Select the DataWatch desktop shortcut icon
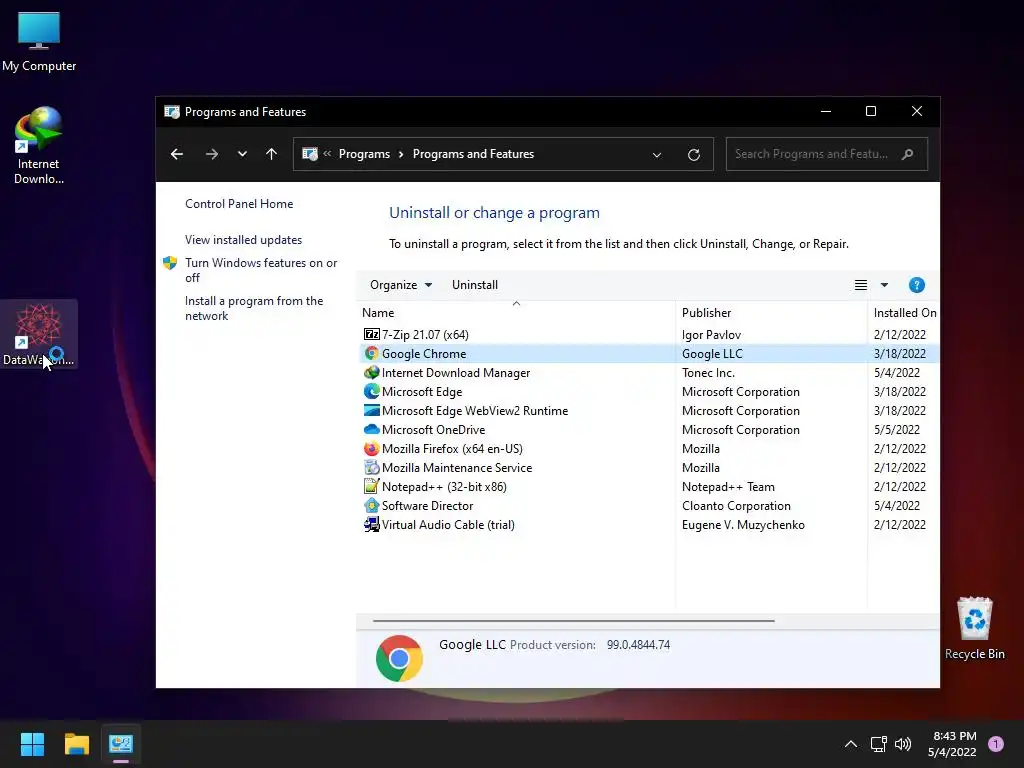This screenshot has width=1024, height=768. (39, 334)
